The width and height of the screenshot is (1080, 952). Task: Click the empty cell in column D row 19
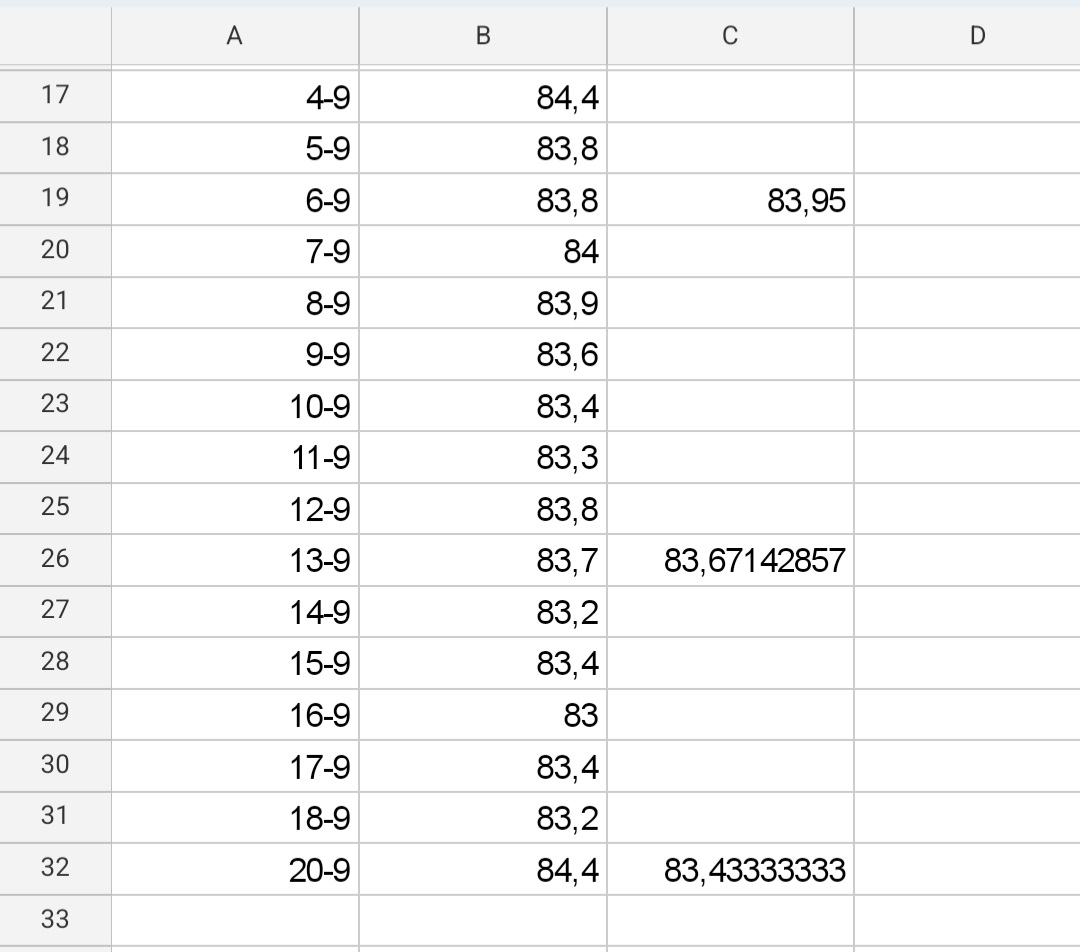[x=965, y=200]
